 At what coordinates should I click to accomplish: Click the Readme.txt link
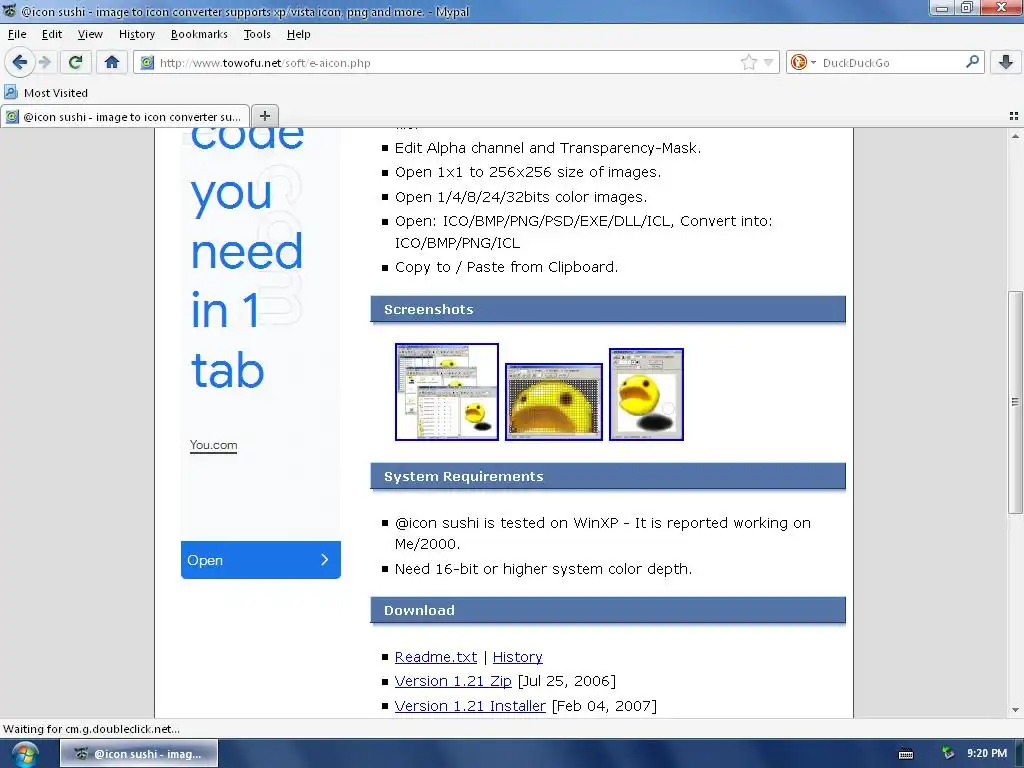pyautogui.click(x=436, y=657)
